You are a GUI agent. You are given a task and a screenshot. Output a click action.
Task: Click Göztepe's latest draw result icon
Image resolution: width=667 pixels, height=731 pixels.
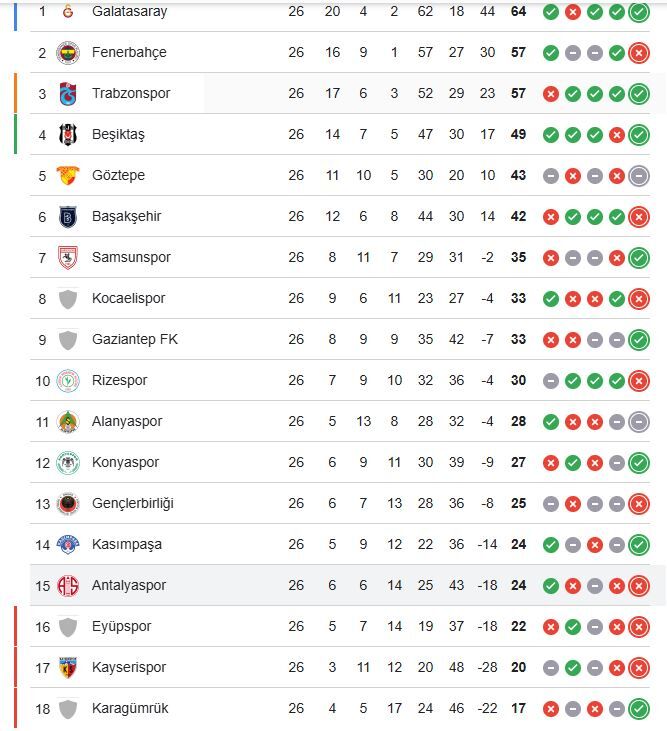[x=639, y=176]
